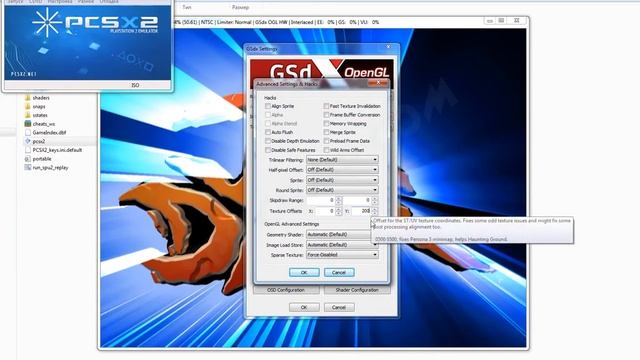640x360 pixels.
Task: Toggle the Auto Flush checkbox
Action: [268, 132]
